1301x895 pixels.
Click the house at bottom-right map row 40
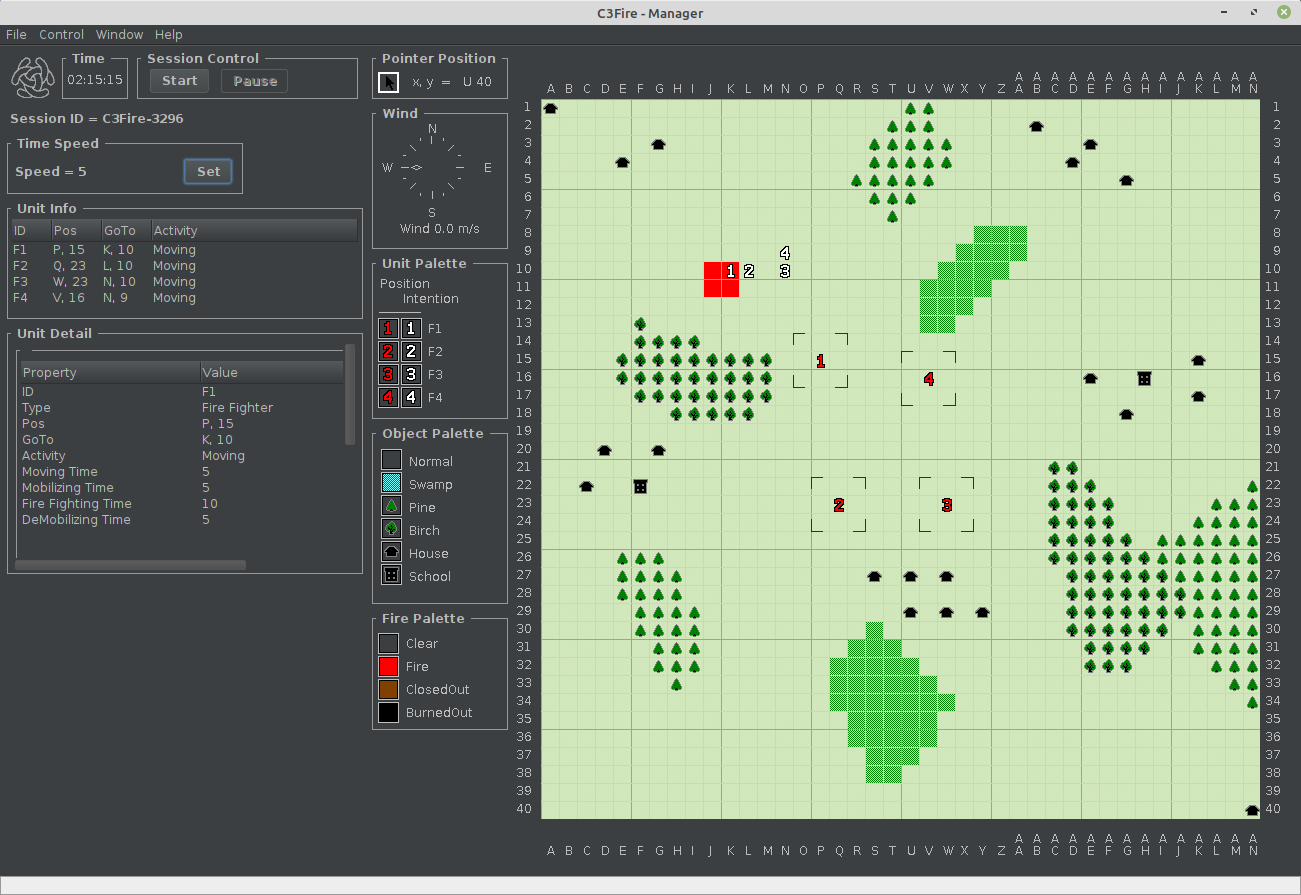tap(1253, 810)
